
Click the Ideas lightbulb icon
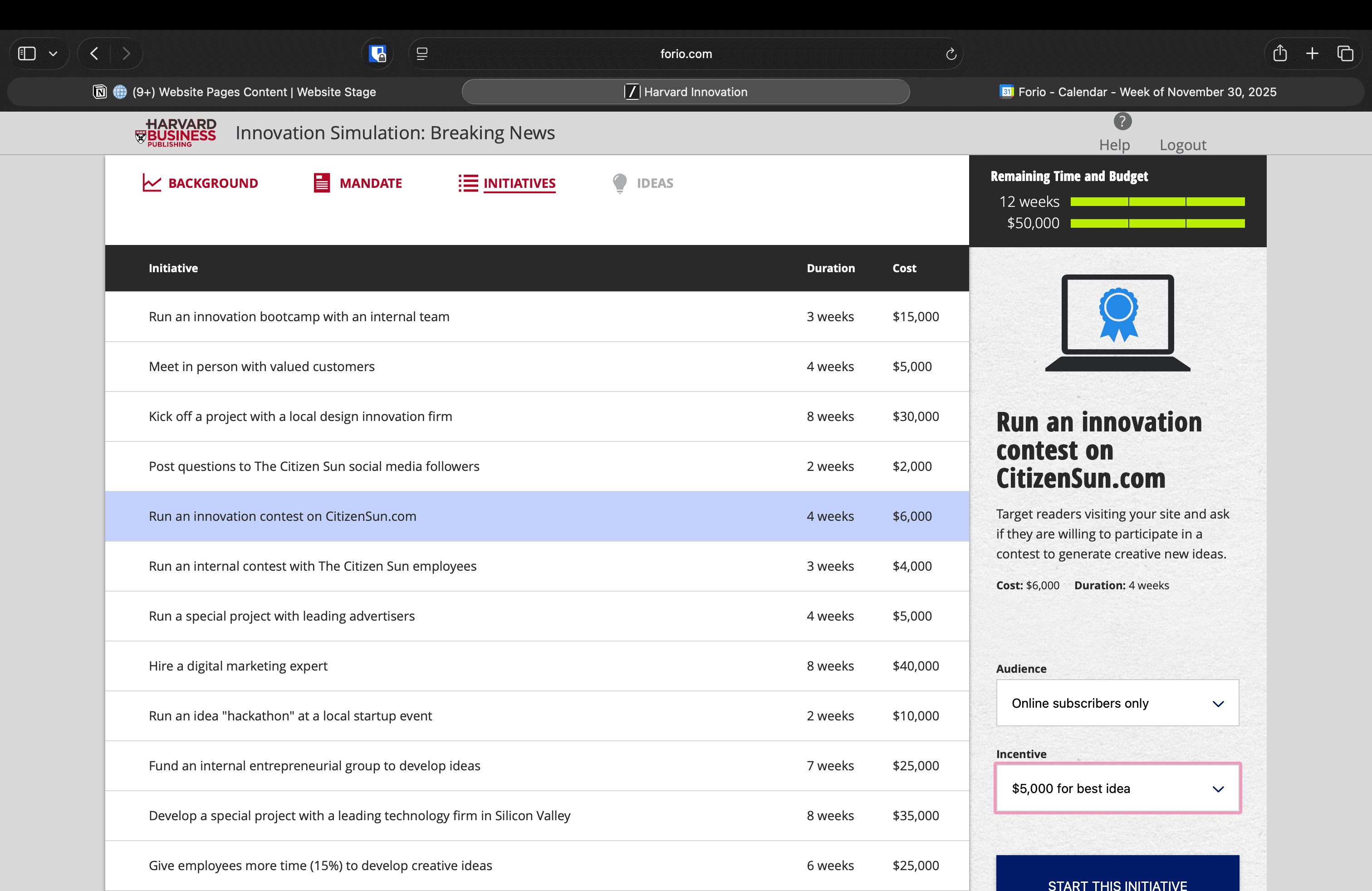tap(620, 183)
